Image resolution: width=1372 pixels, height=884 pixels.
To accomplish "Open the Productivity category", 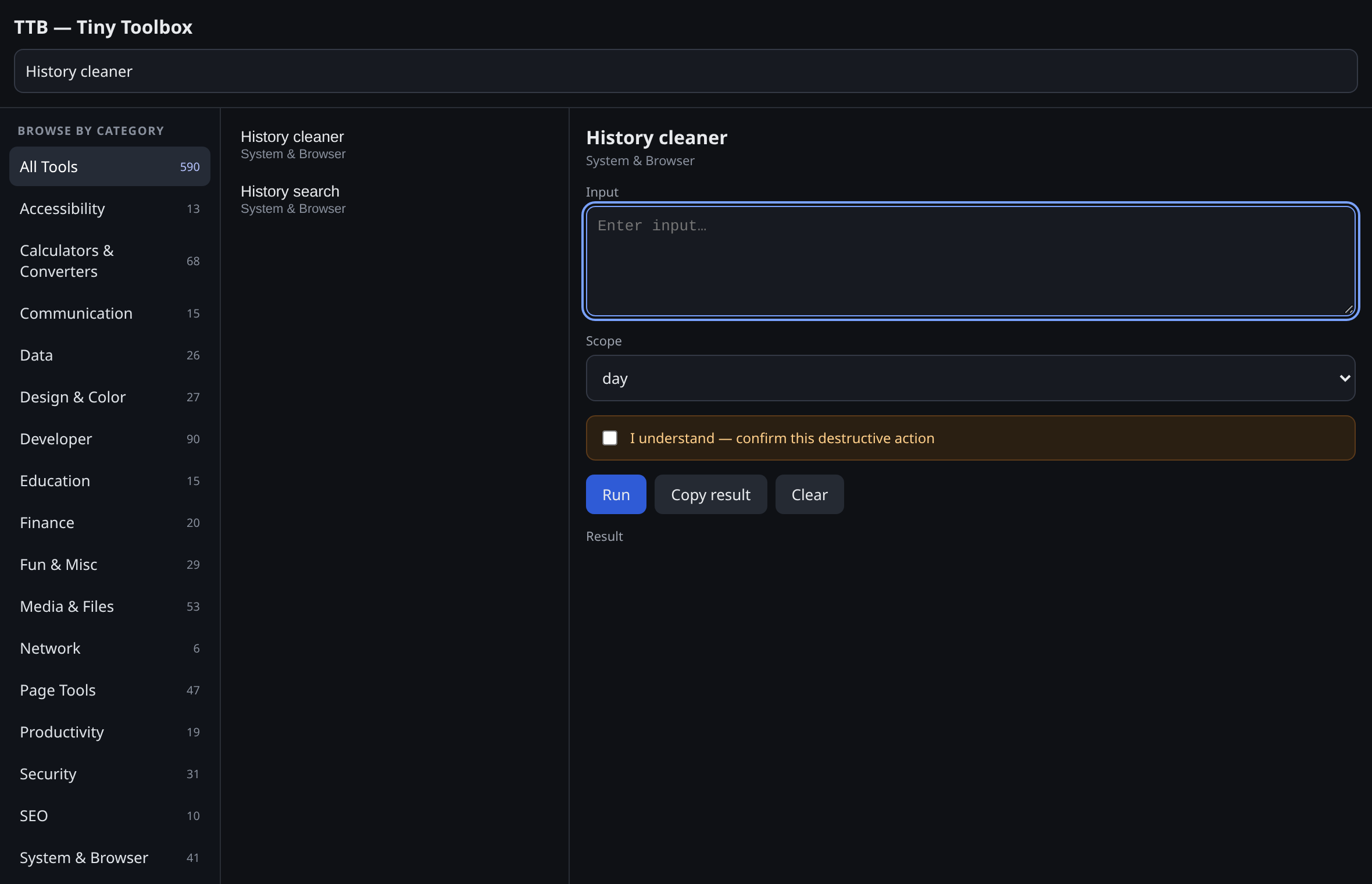I will 110,732.
